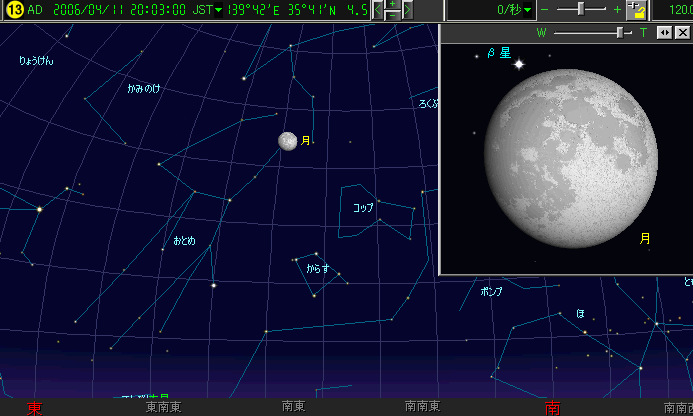693x416 pixels.
Task: Step time forward with right arrow
Action: click(x=407, y=10)
